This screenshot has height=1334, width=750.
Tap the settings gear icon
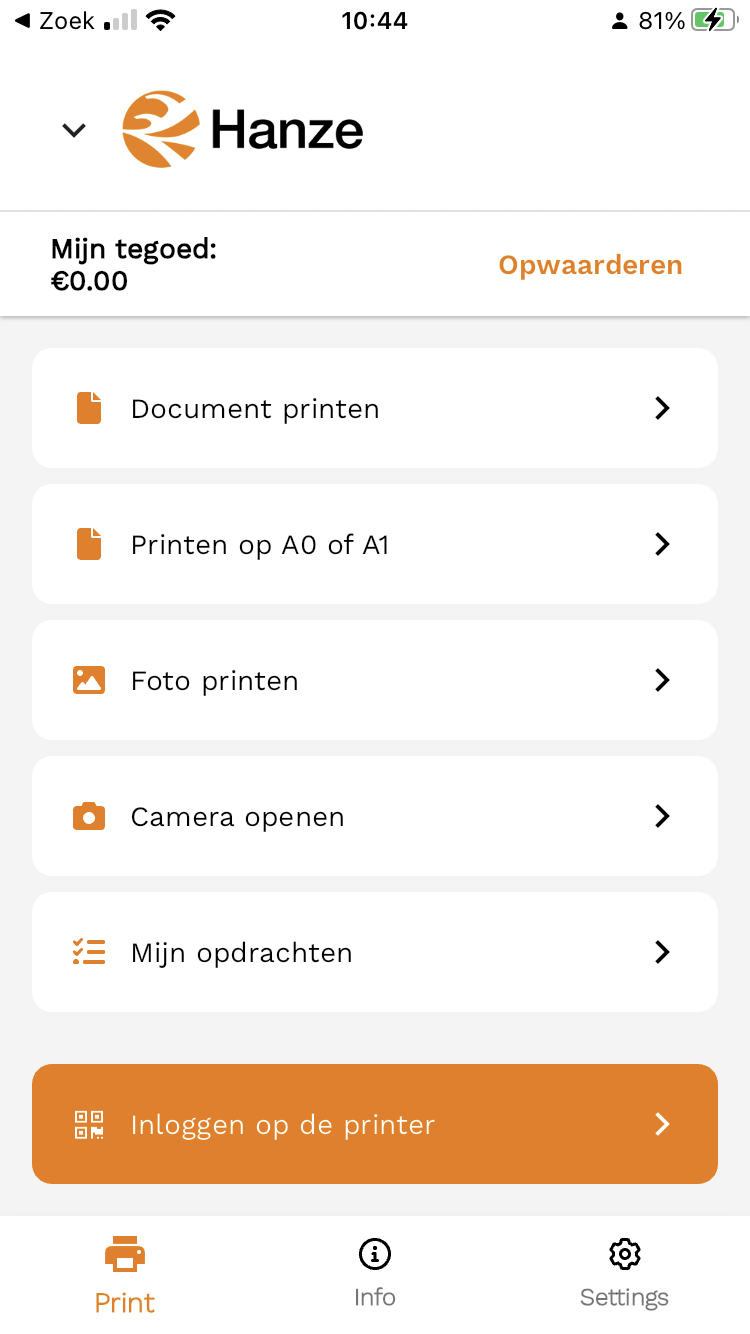[624, 1253]
